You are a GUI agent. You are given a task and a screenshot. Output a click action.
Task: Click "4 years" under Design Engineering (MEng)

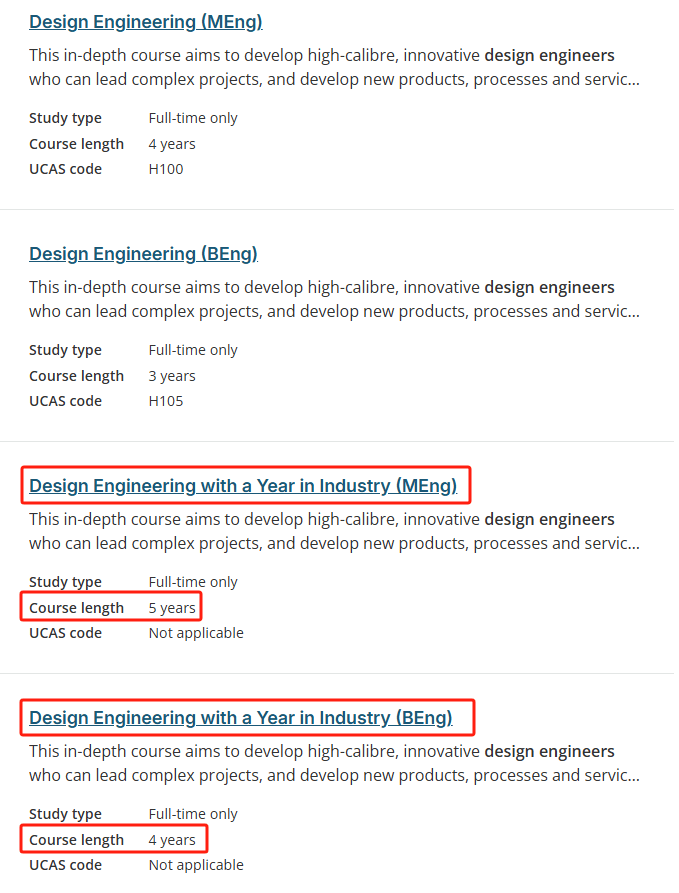tap(172, 144)
